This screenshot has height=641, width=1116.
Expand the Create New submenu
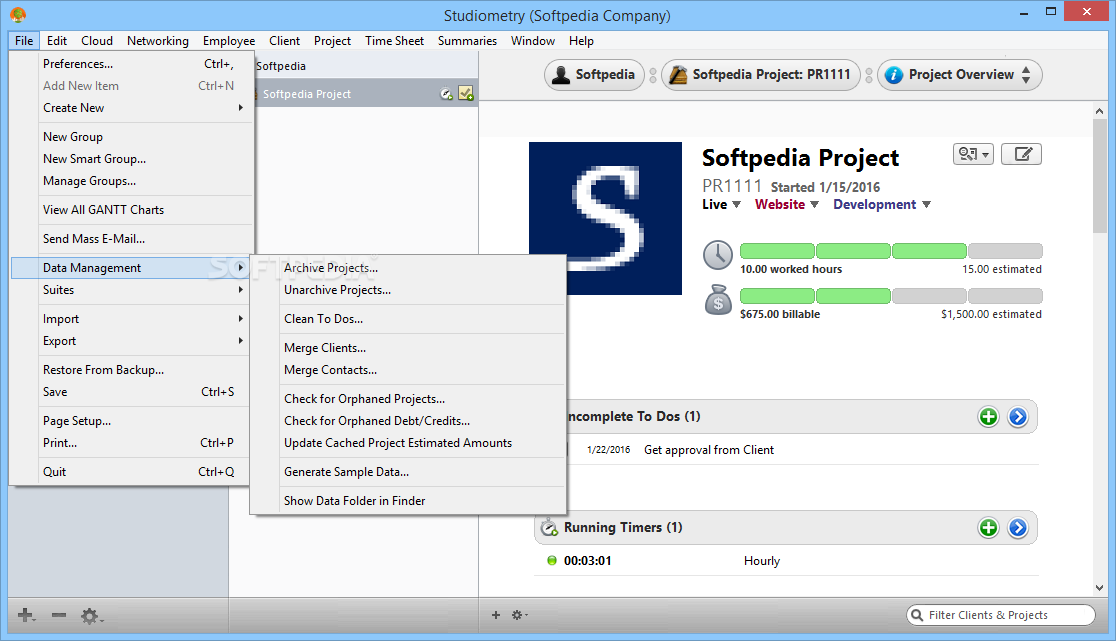pos(131,107)
